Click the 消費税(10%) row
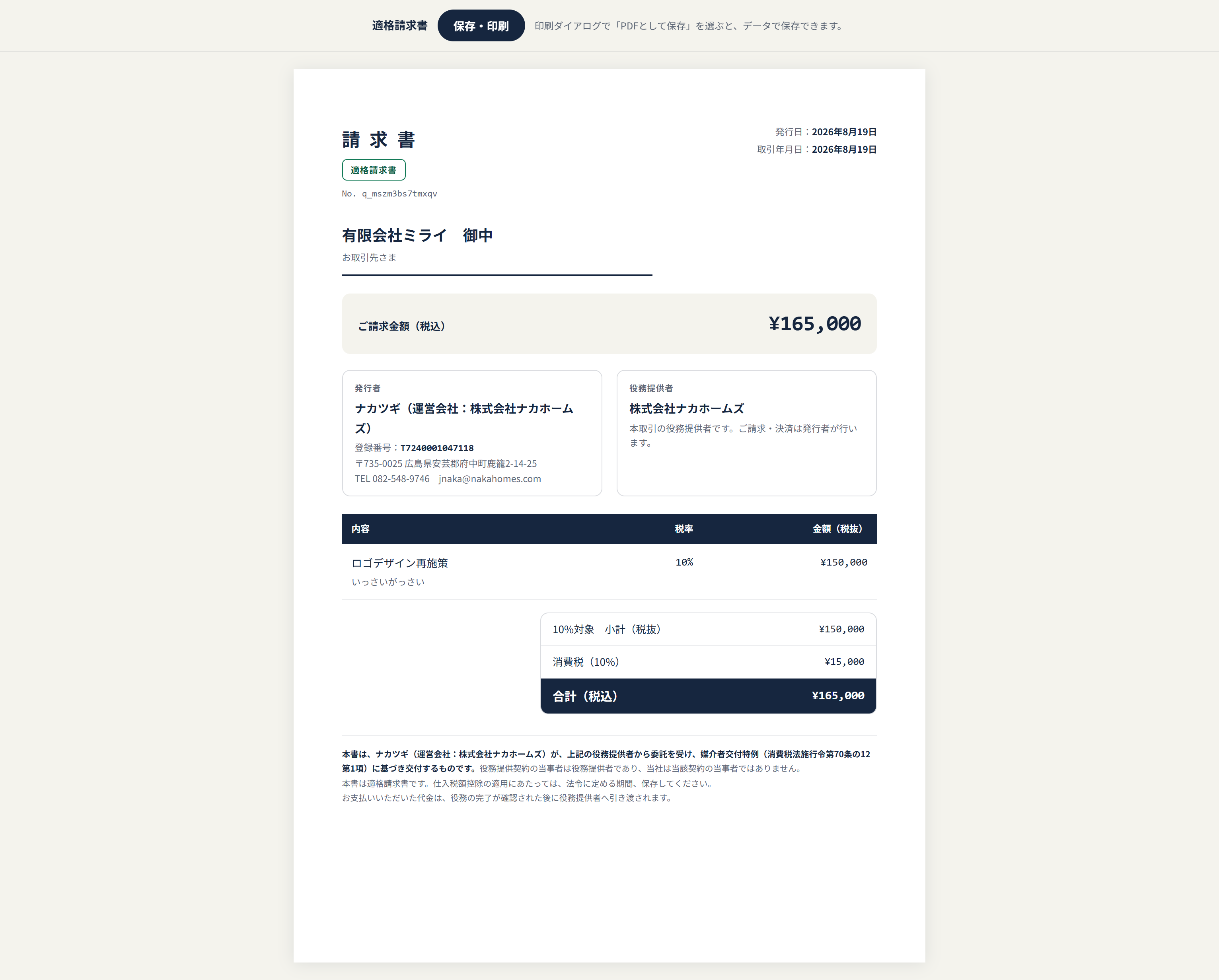1219x980 pixels. (709, 662)
